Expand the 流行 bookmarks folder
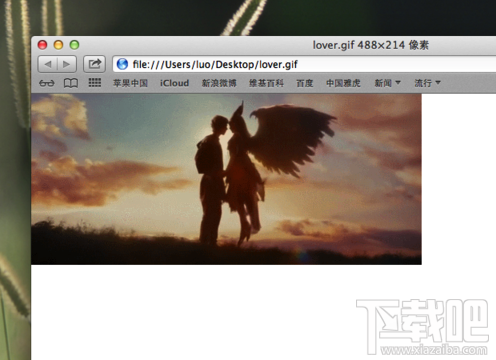The width and height of the screenshot is (496, 360). tap(427, 83)
